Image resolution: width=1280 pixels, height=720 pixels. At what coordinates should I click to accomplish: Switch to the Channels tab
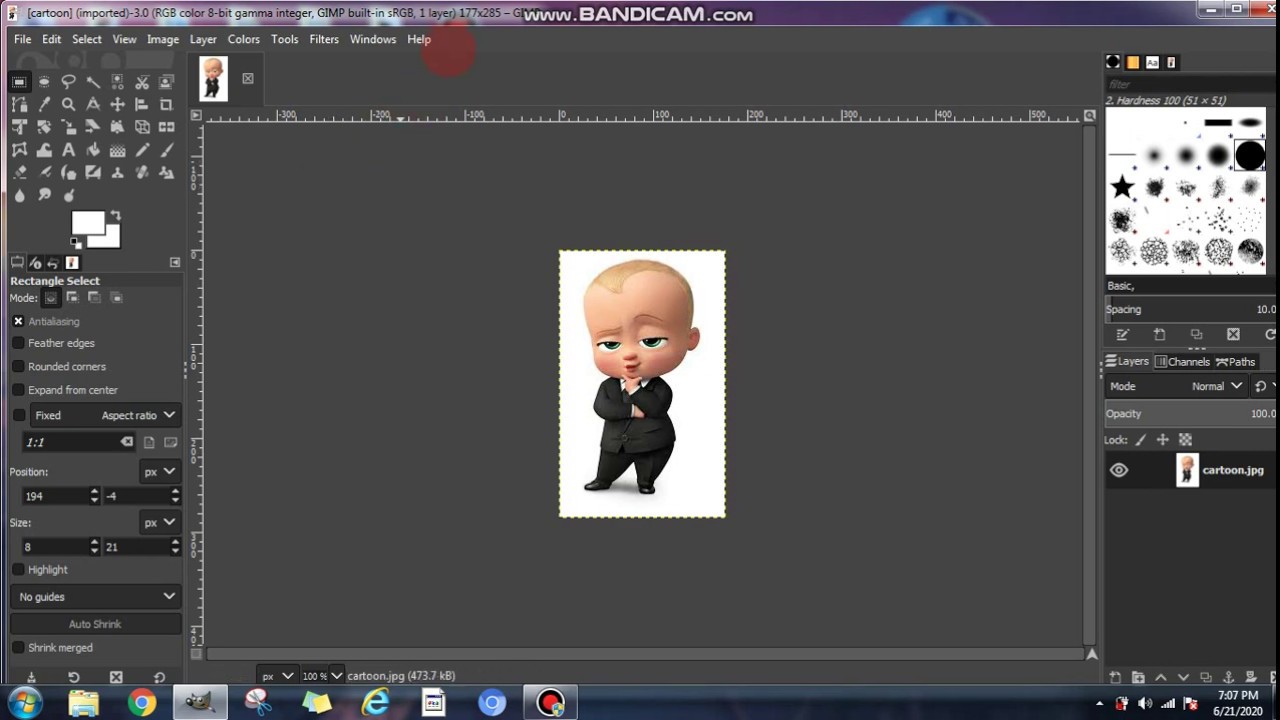coord(1183,362)
